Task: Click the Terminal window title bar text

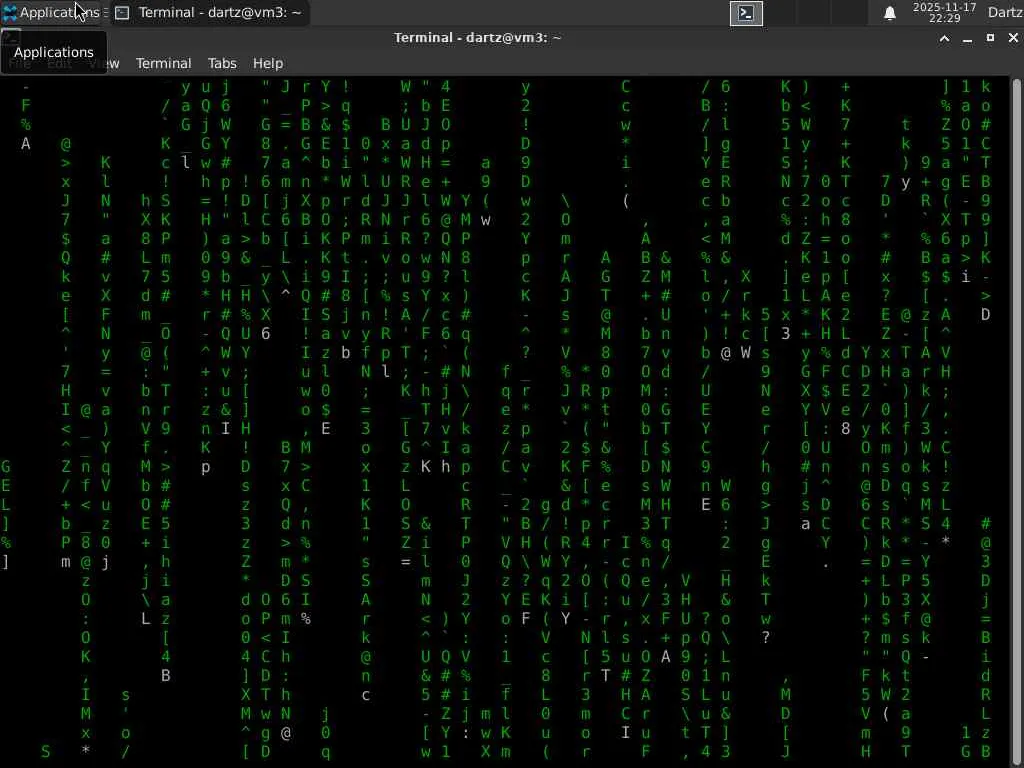Action: click(x=477, y=38)
